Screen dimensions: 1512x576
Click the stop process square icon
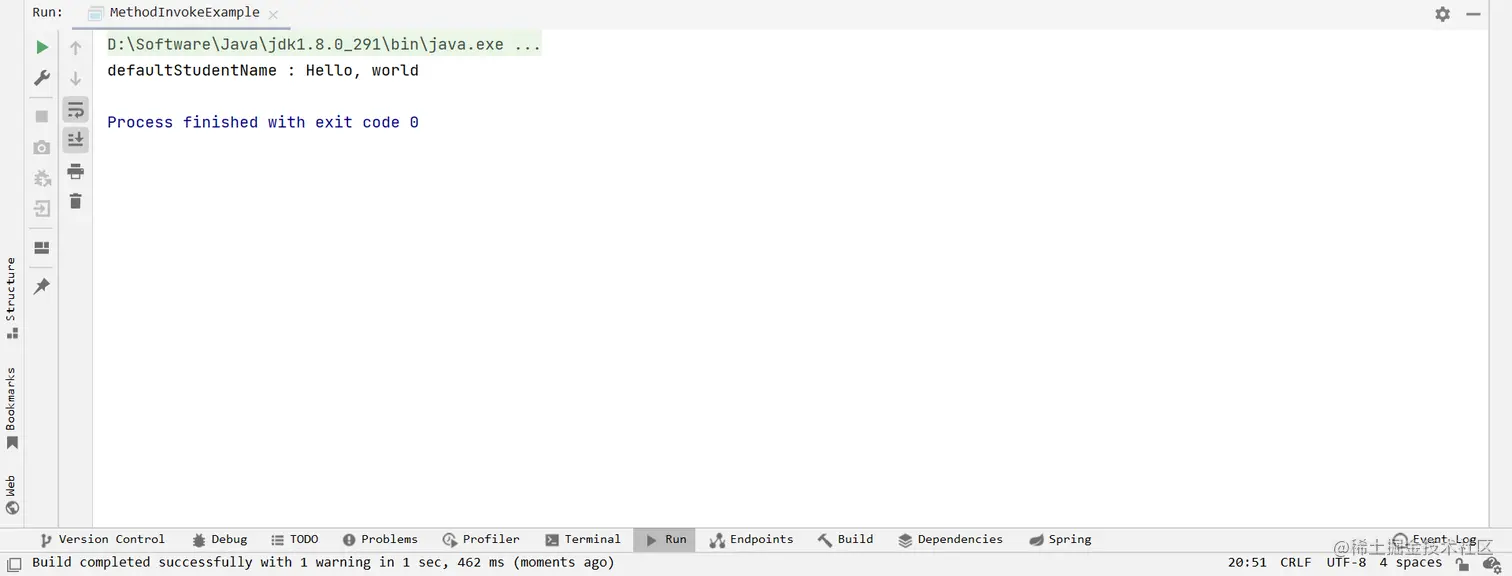click(42, 116)
